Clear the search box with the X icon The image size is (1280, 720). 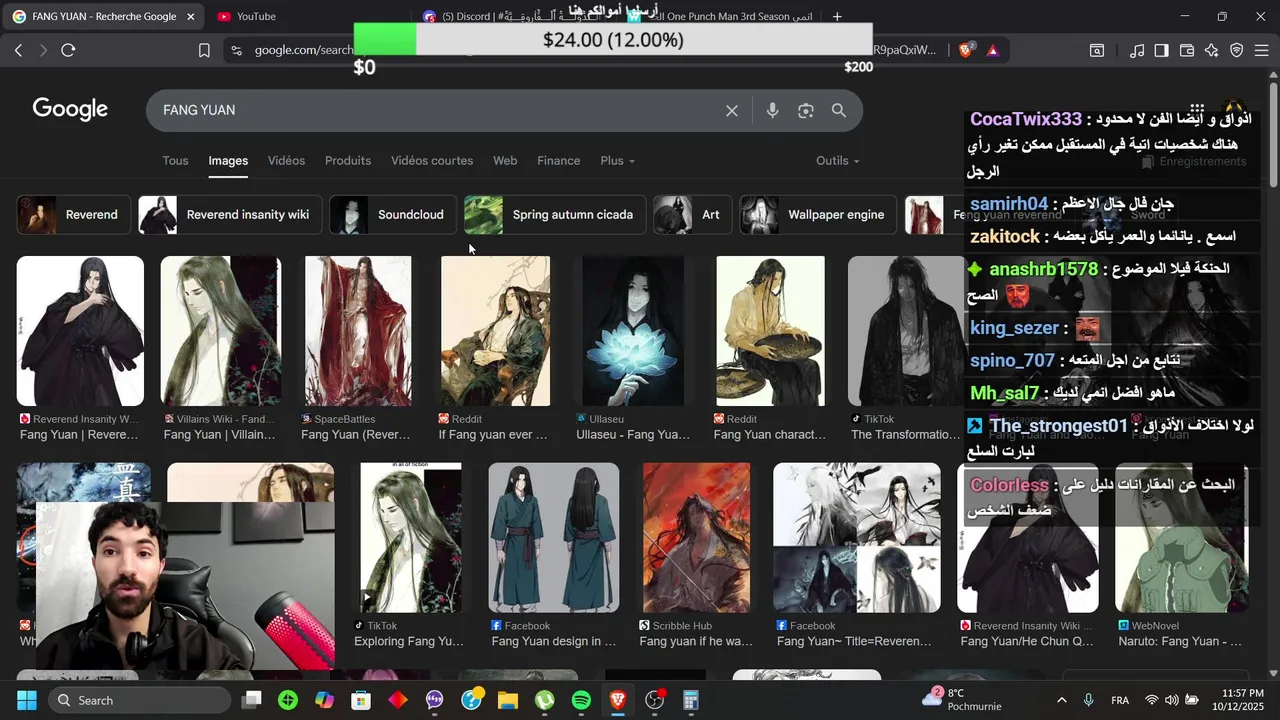(732, 111)
